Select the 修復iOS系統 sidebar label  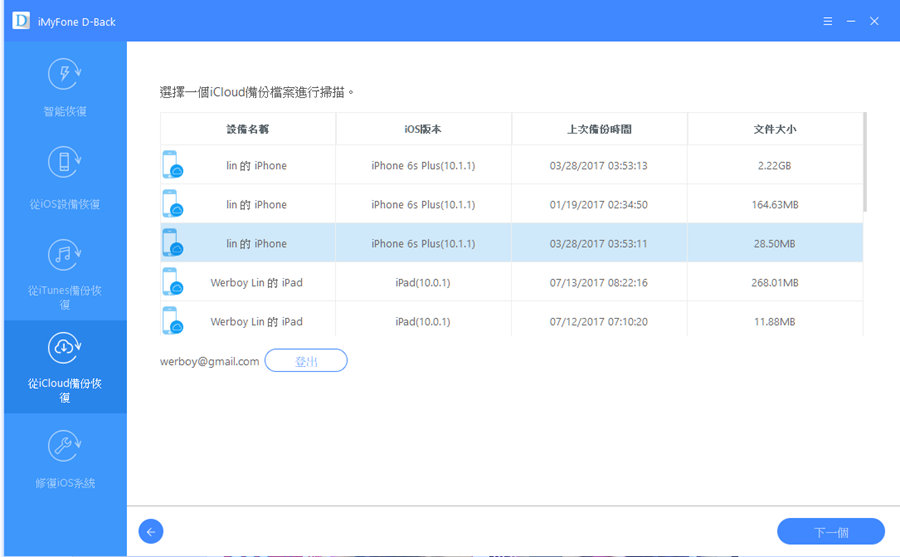tap(65, 483)
